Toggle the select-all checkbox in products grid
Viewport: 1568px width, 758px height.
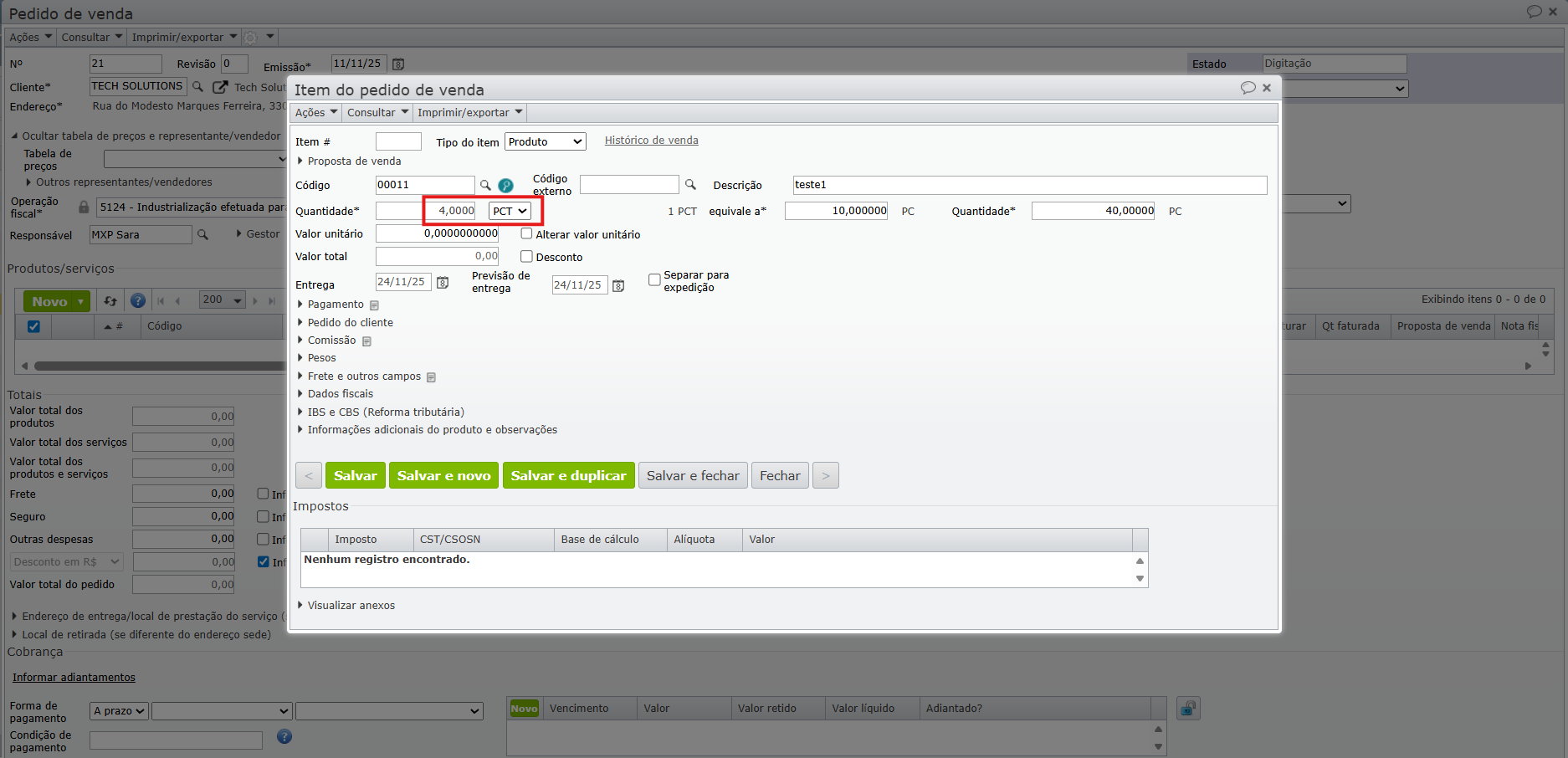click(33, 326)
